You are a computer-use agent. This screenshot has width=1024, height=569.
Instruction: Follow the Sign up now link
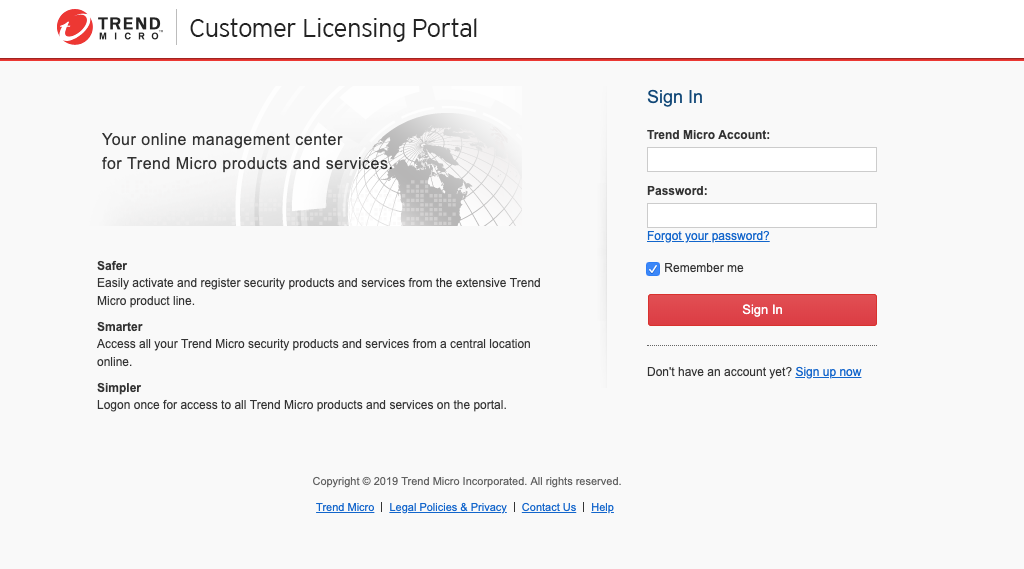[x=828, y=372]
